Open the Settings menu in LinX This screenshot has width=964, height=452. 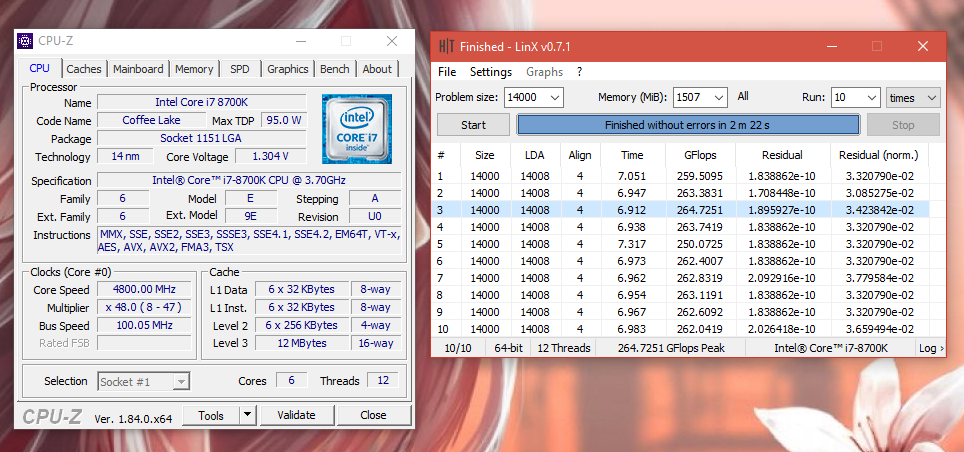click(491, 72)
